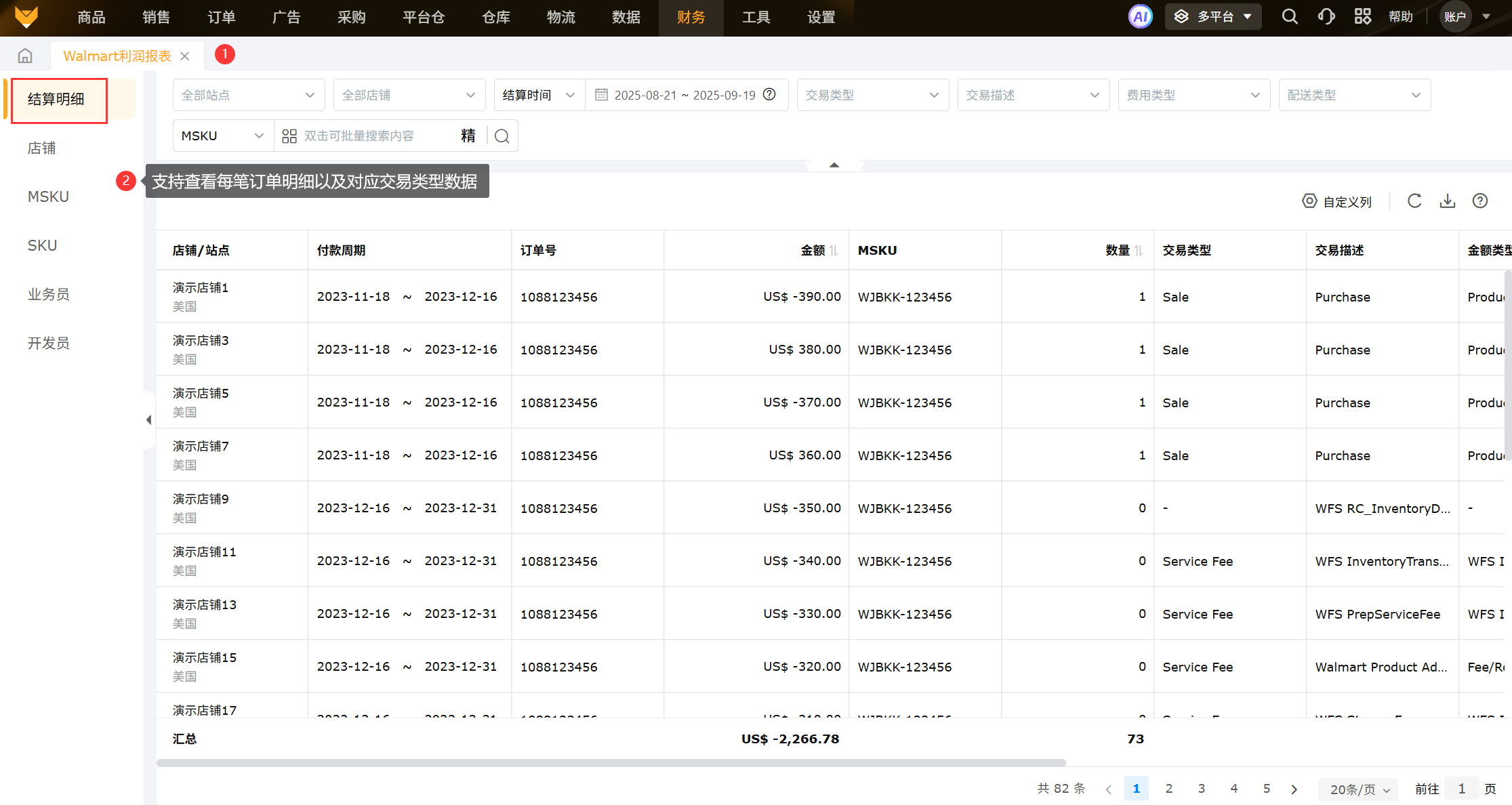Download the report via export icon

pos(1448,201)
